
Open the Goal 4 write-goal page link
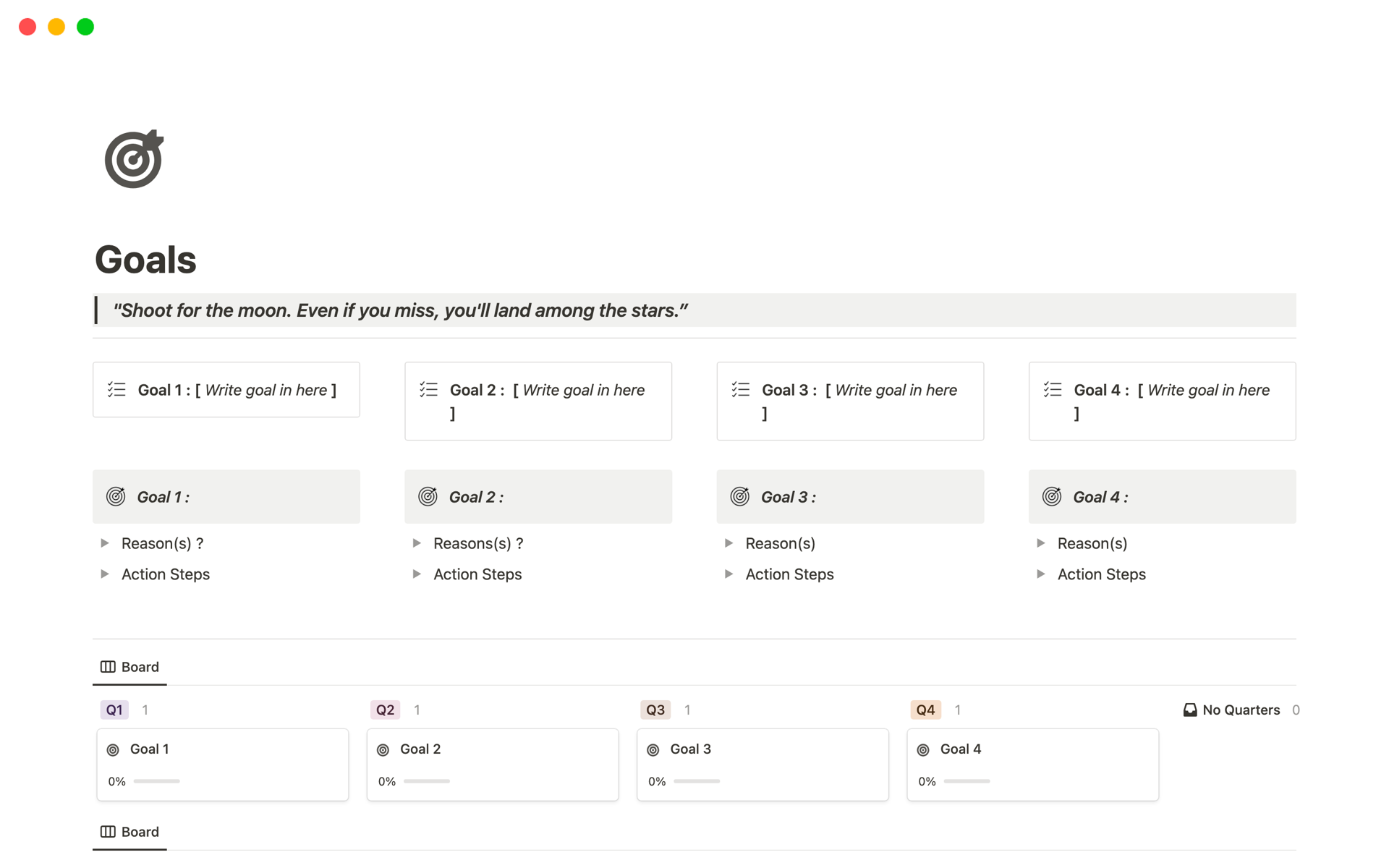(x=1171, y=391)
